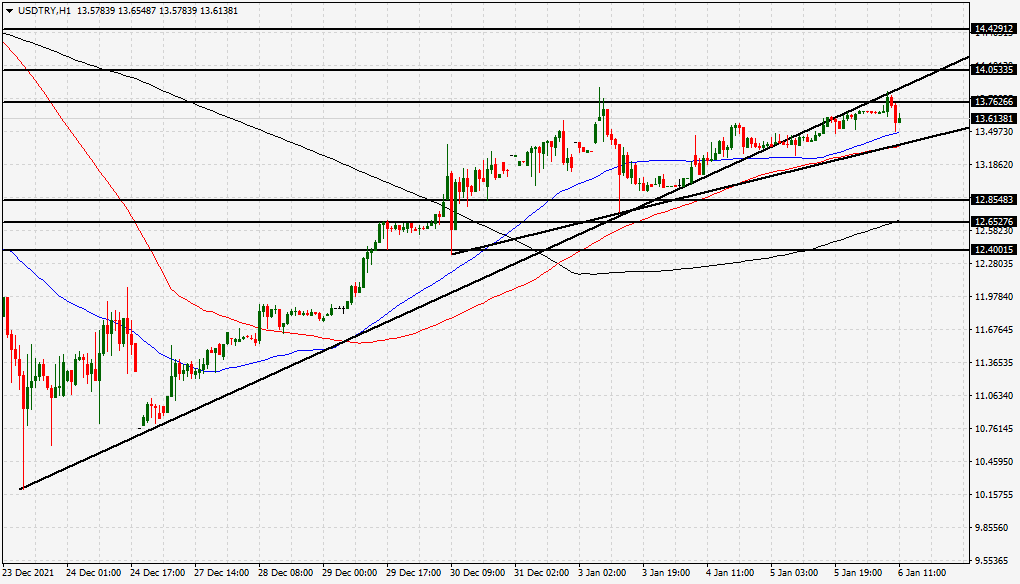Image resolution: width=1020 pixels, height=584 pixels.
Task: Click the 24 Dec 17:00 time label
Action: click(x=158, y=573)
